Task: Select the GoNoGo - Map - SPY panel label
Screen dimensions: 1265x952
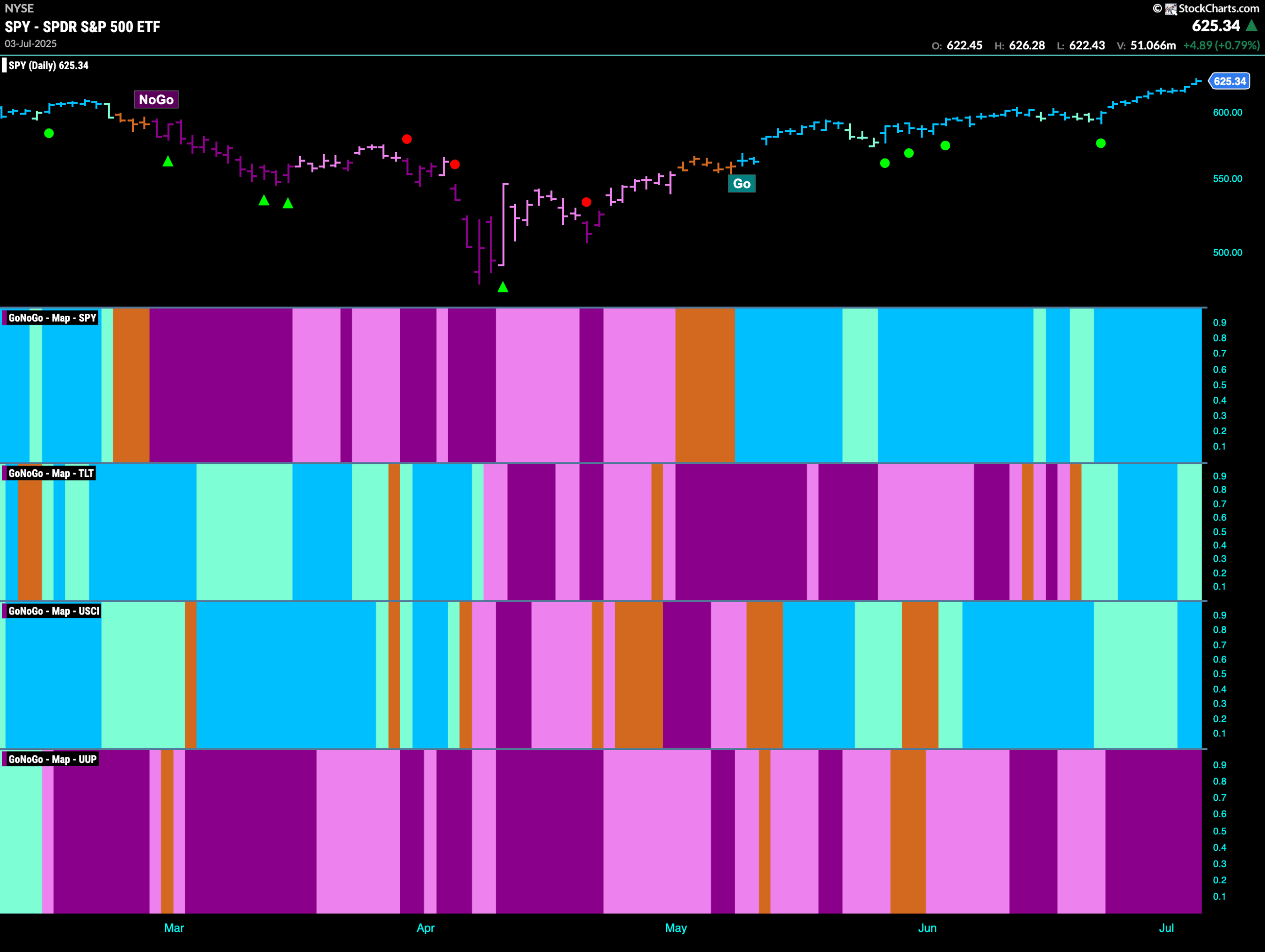Action: pos(50,317)
